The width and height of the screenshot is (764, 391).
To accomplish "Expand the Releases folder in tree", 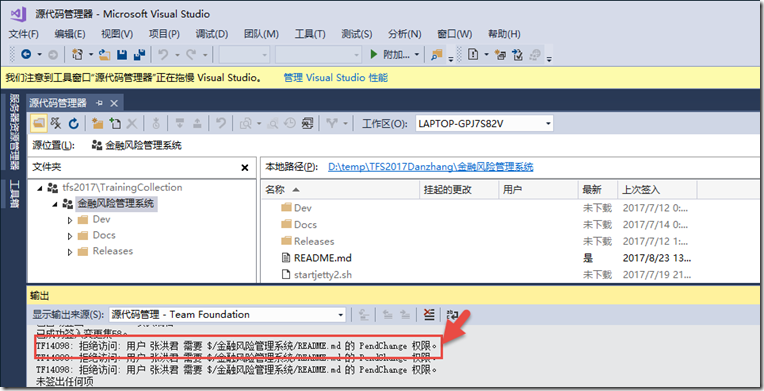I will tap(70, 252).
